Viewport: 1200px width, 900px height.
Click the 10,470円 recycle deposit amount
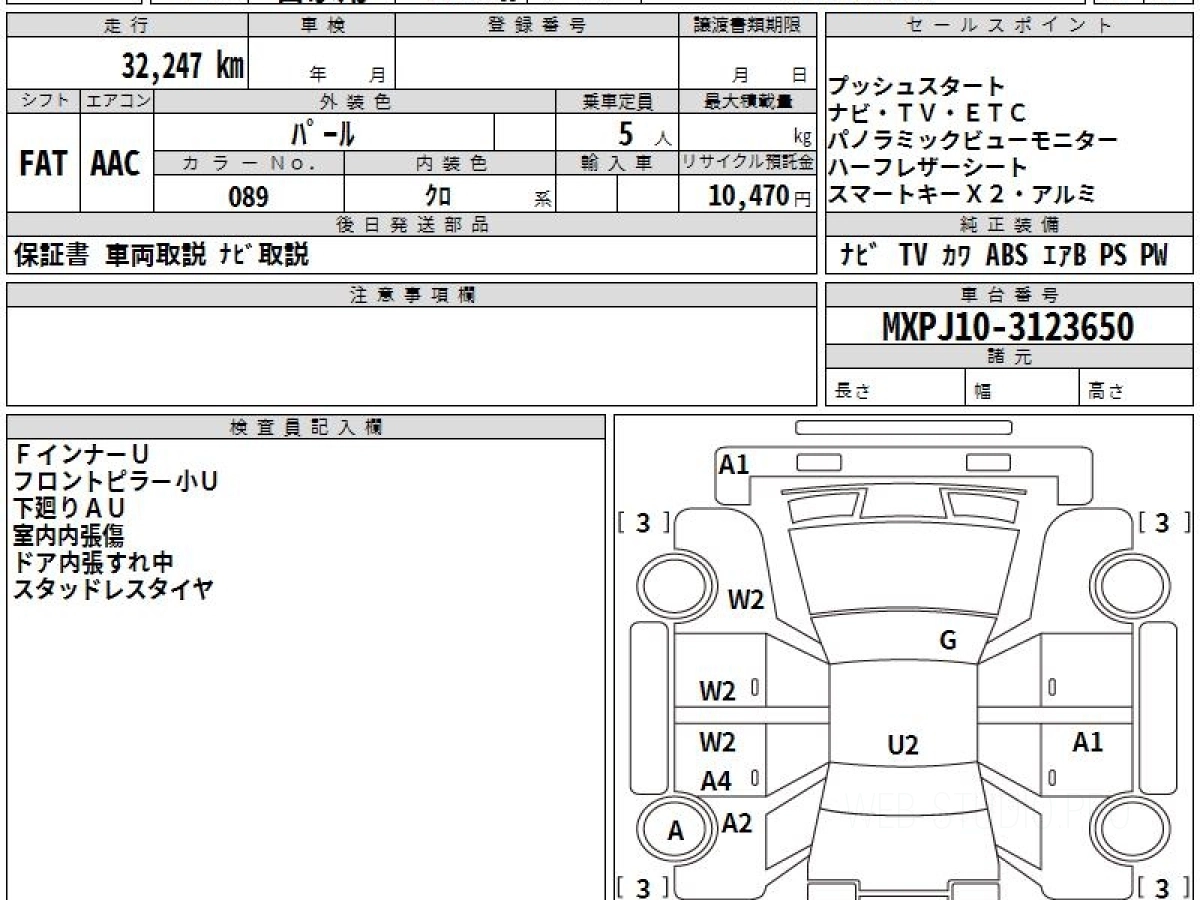click(750, 197)
